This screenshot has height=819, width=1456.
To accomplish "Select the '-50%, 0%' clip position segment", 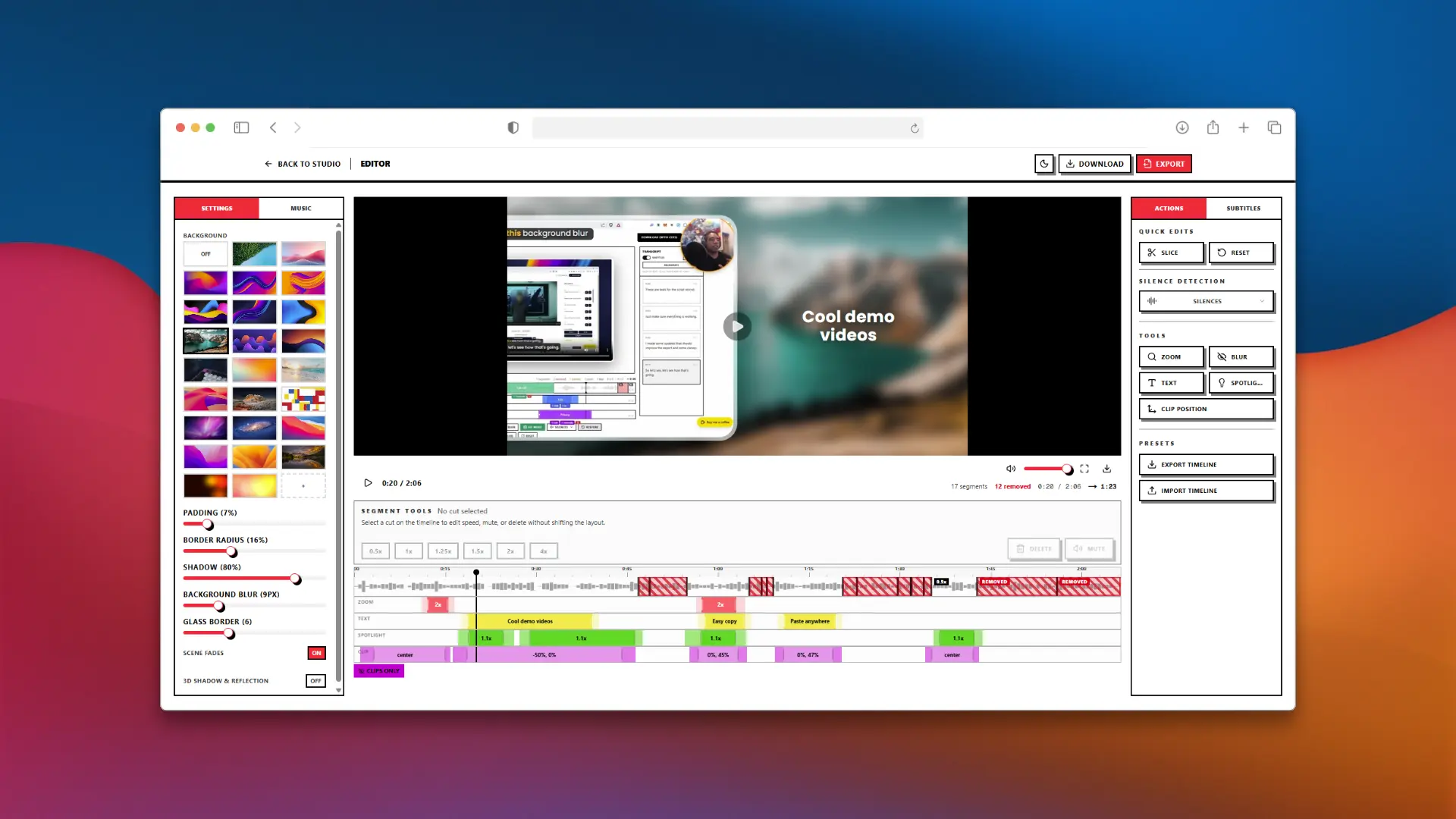I will click(544, 654).
